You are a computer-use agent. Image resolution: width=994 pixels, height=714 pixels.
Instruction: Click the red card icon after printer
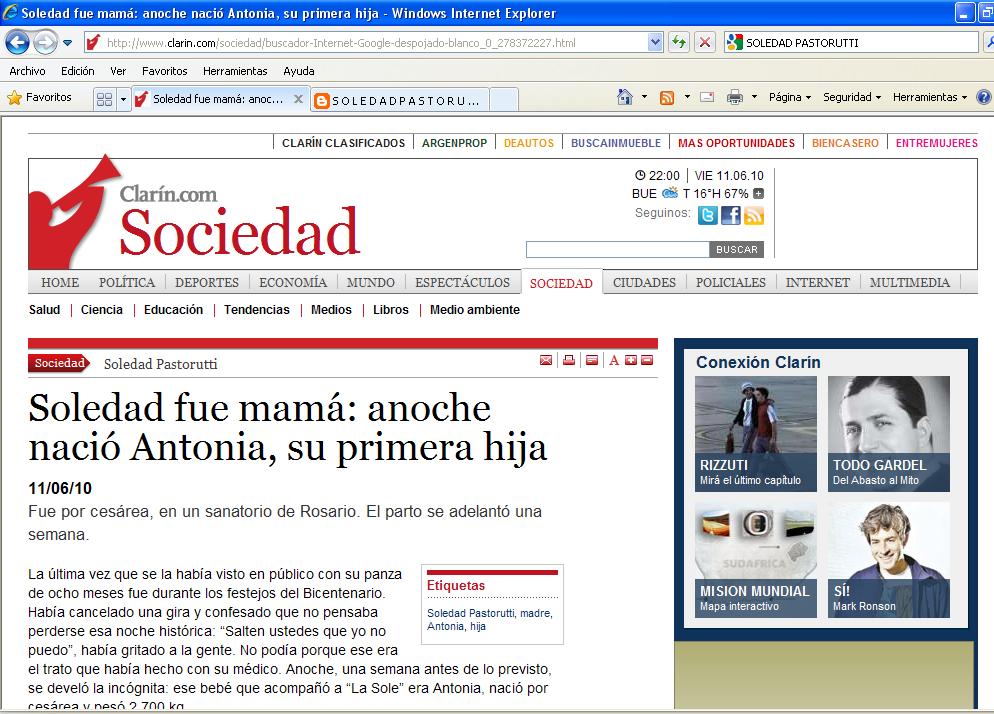coord(591,360)
